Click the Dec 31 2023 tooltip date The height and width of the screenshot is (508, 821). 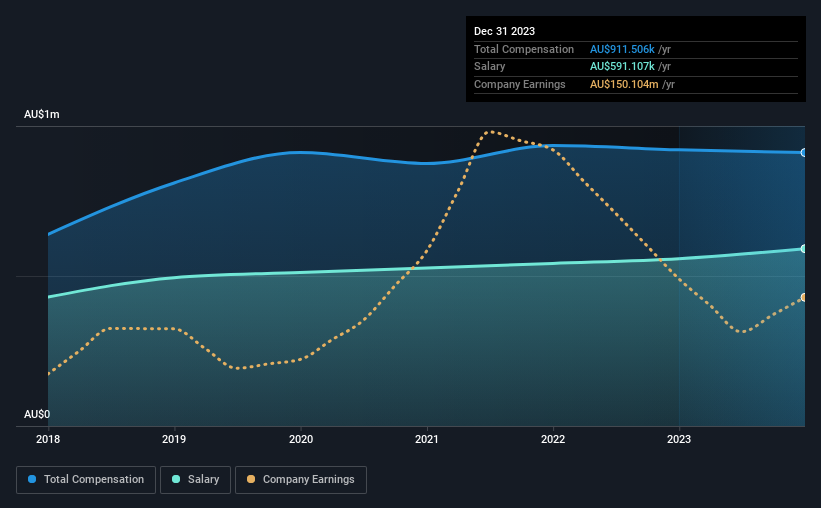click(x=504, y=31)
